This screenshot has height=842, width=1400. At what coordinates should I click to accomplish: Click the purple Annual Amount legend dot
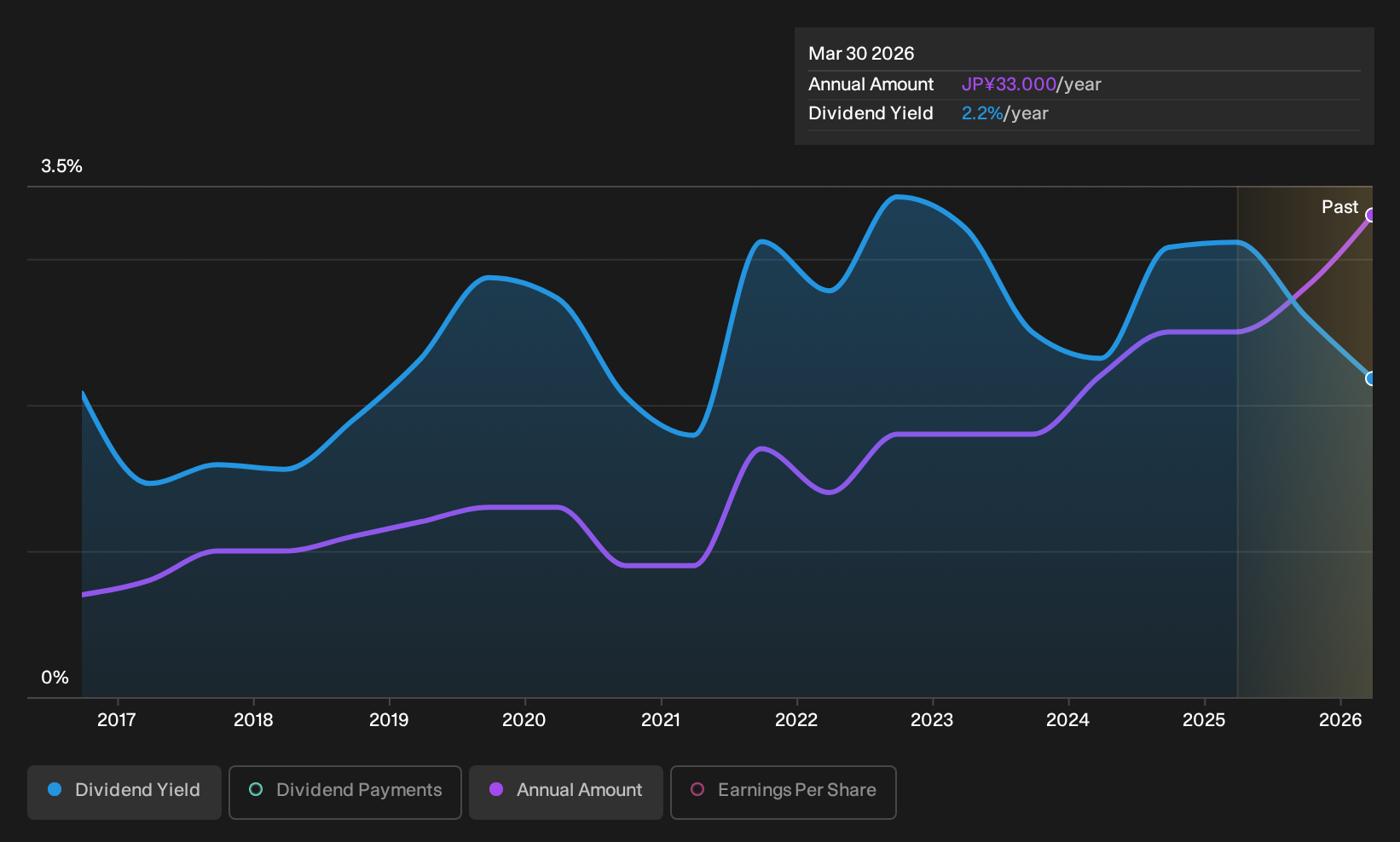[x=496, y=790]
